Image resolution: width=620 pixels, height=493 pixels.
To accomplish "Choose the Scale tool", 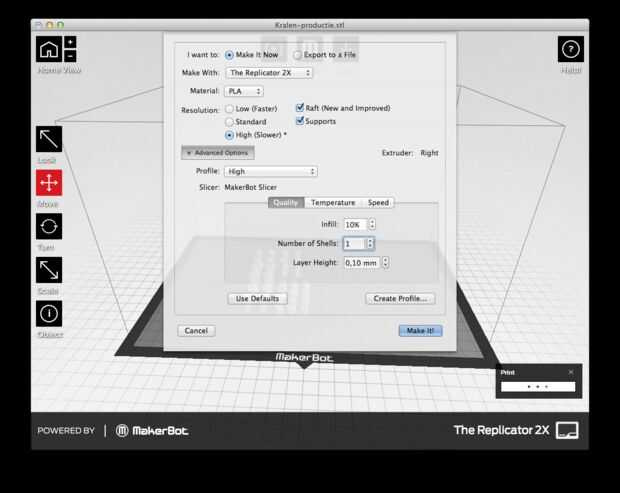I will click(49, 270).
